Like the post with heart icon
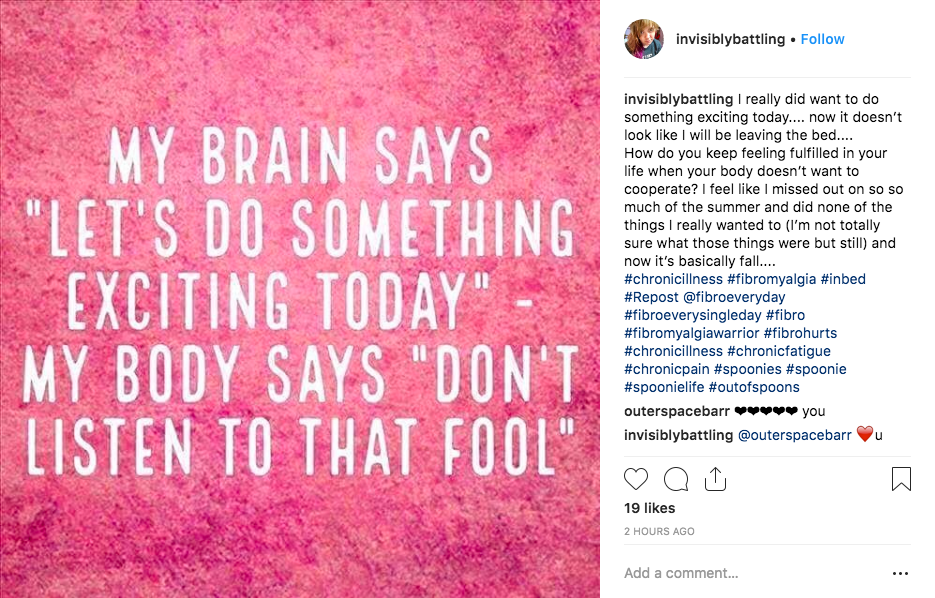Screen dimensions: 935x598 (636, 479)
